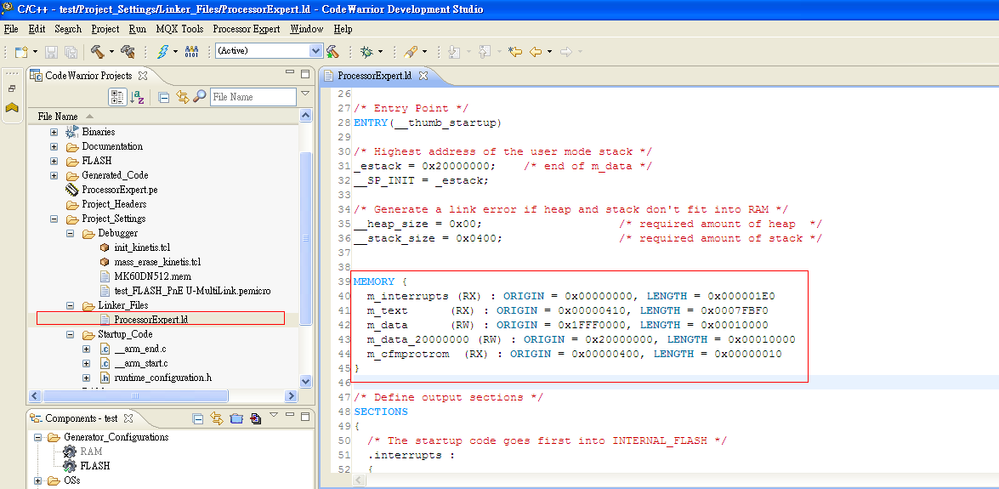The width and height of the screenshot is (999, 489).
Task: Click the restore icon in left side strip
Action: click(11, 89)
